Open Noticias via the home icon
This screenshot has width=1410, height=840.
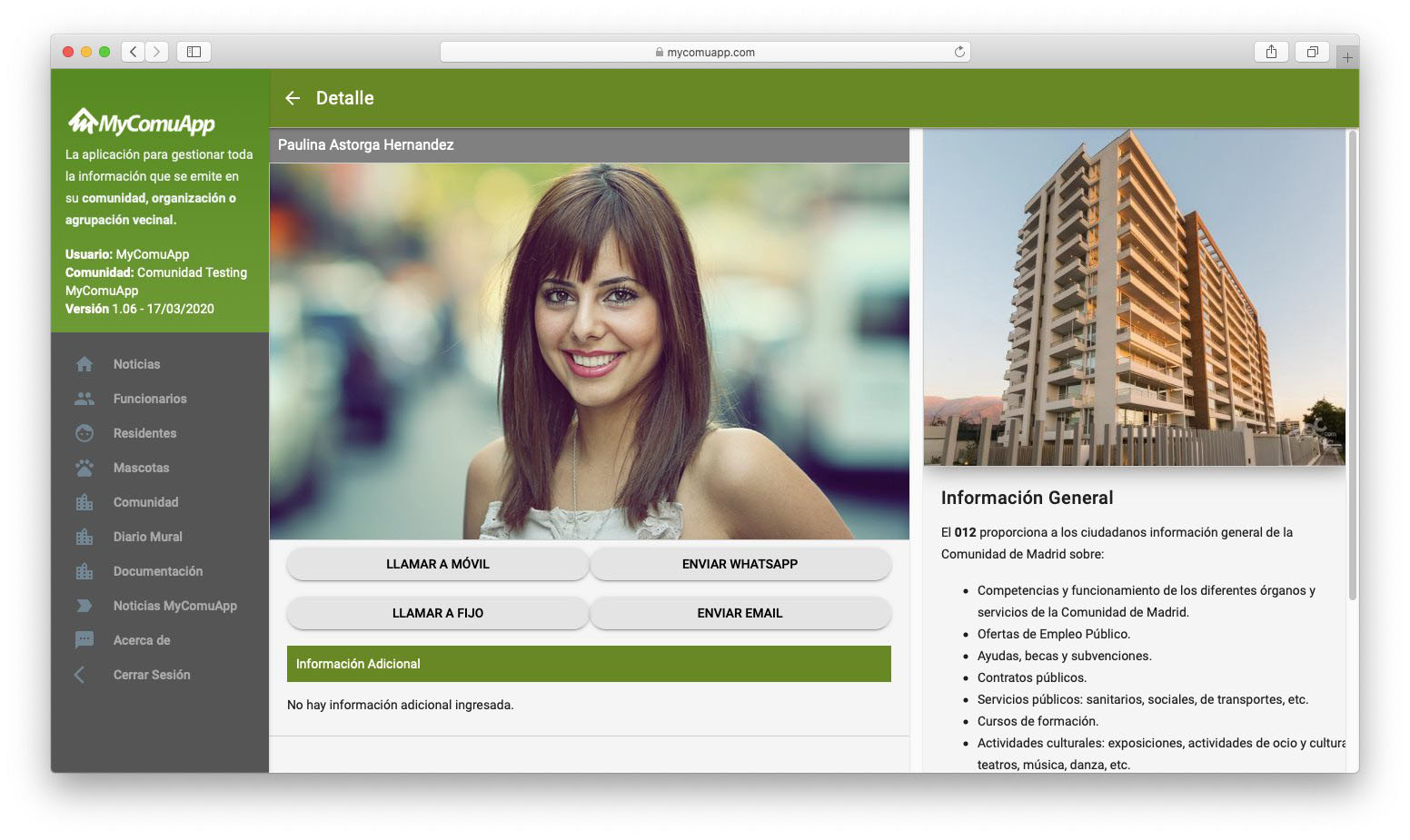coord(84,364)
